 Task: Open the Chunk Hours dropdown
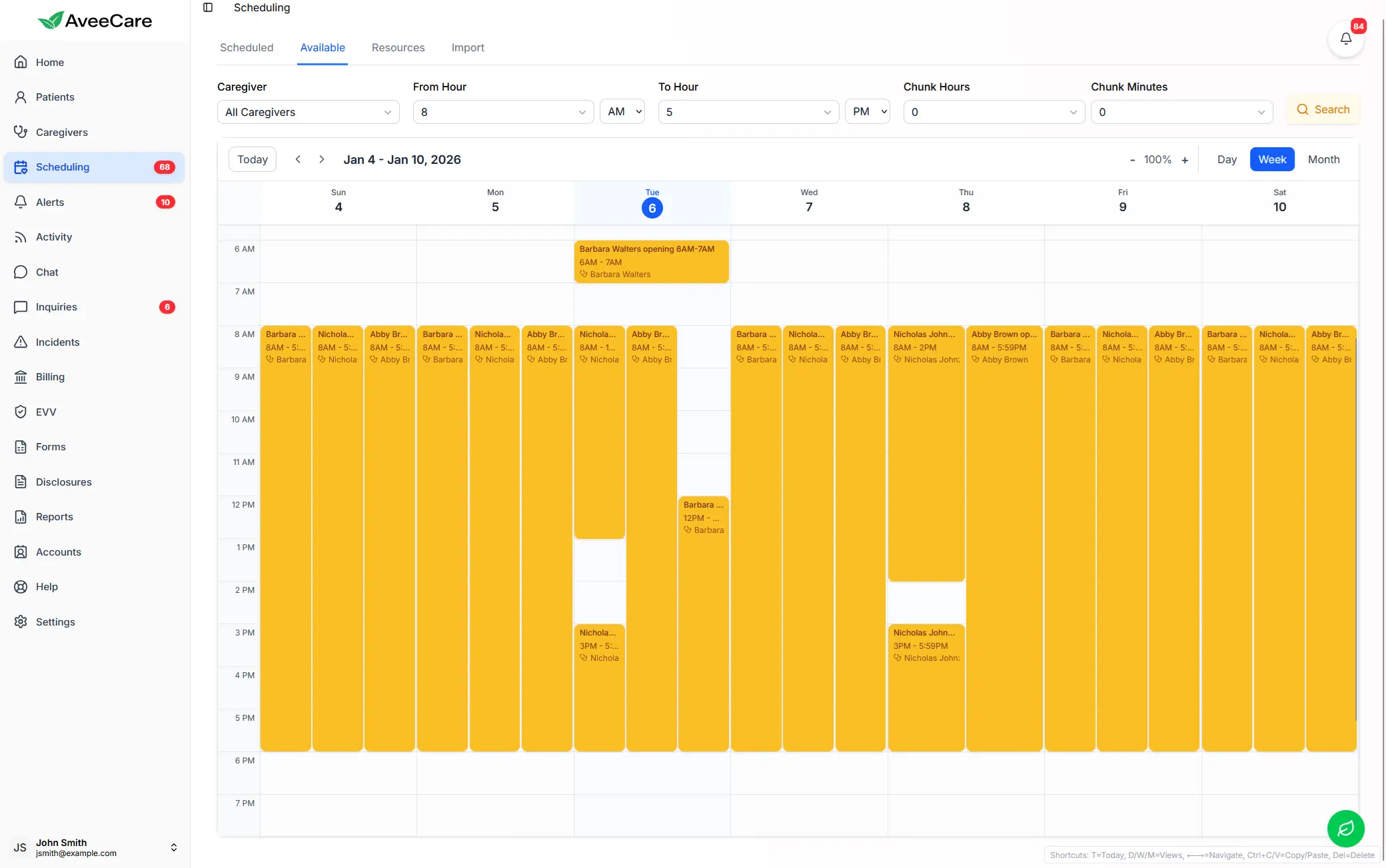click(x=994, y=111)
